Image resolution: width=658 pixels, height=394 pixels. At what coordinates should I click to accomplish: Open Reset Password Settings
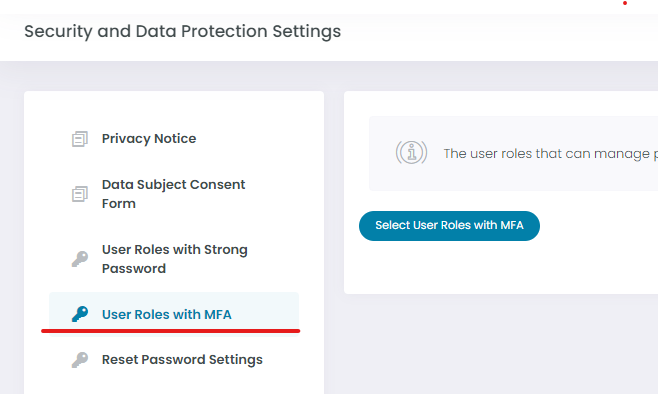point(182,360)
